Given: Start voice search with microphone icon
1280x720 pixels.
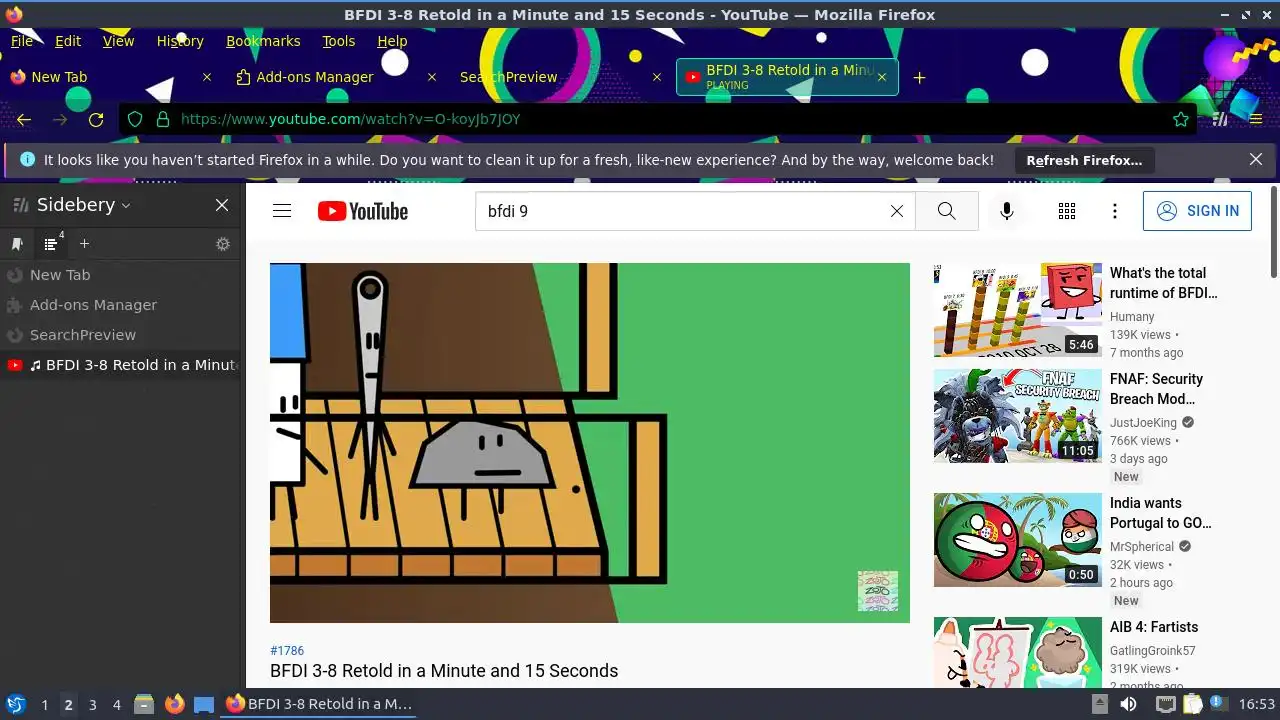Looking at the screenshot, I should pos(1007,211).
